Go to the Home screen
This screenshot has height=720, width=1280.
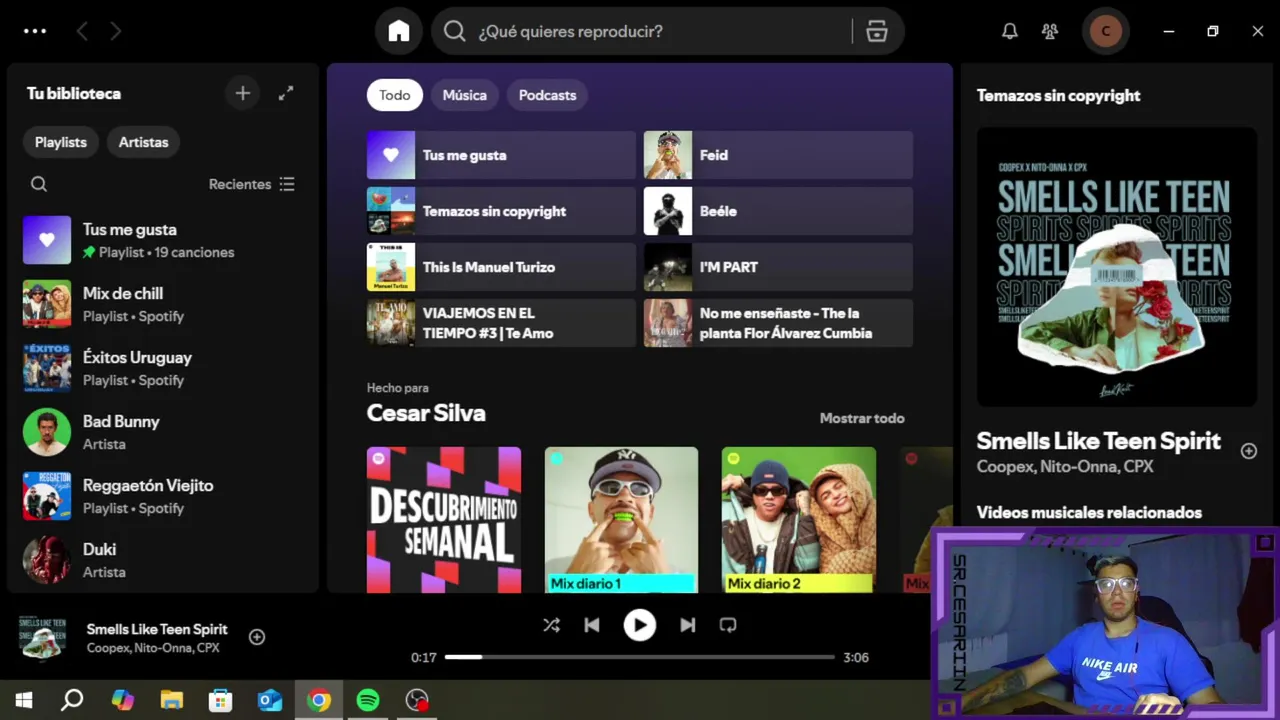point(399,31)
